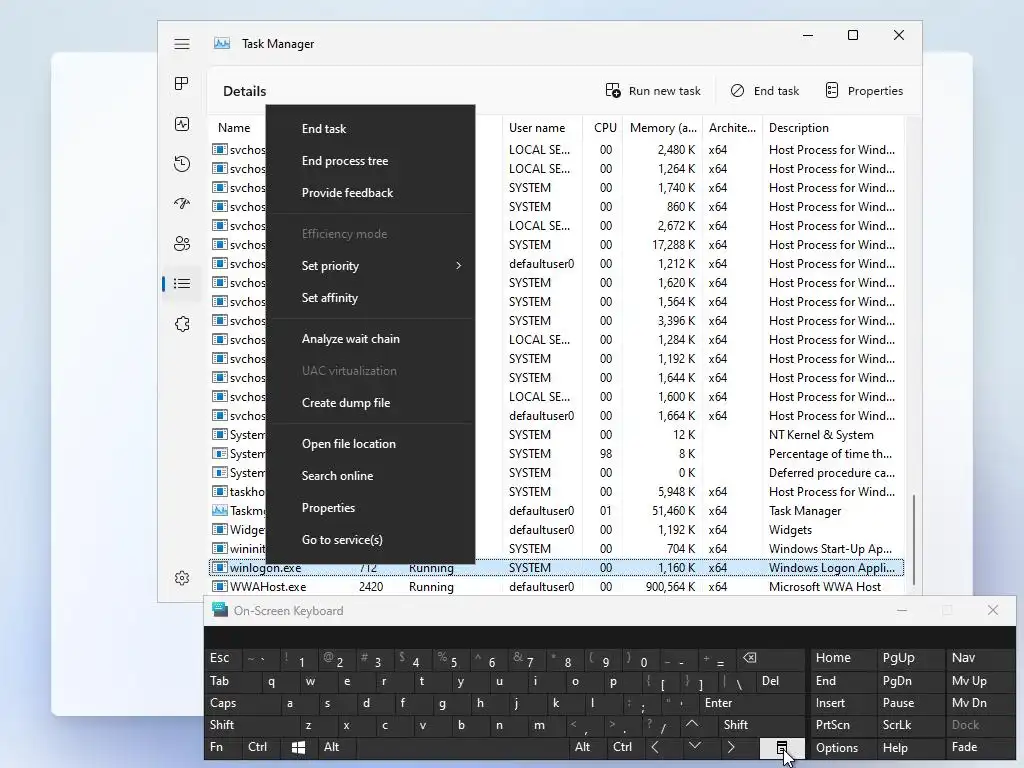The image size is (1024, 768).
Task: Sort by the Name column header
Action: coord(234,128)
